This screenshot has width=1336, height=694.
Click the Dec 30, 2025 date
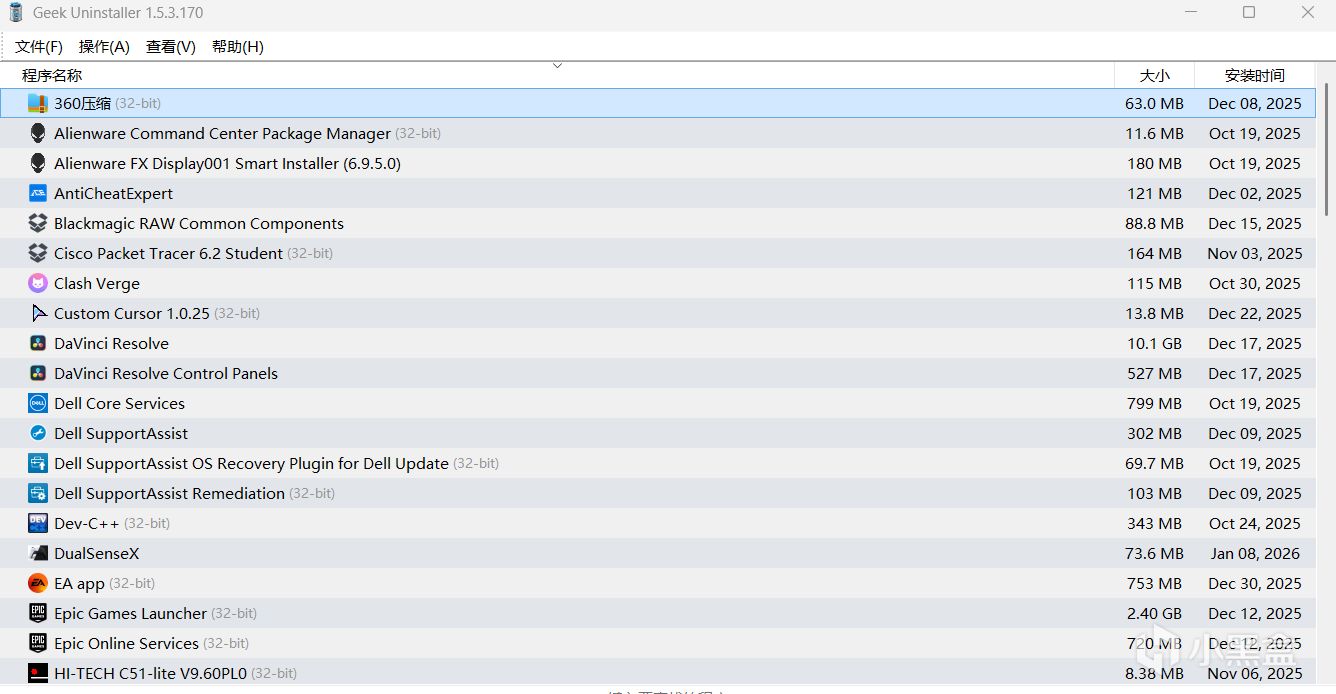(1255, 583)
